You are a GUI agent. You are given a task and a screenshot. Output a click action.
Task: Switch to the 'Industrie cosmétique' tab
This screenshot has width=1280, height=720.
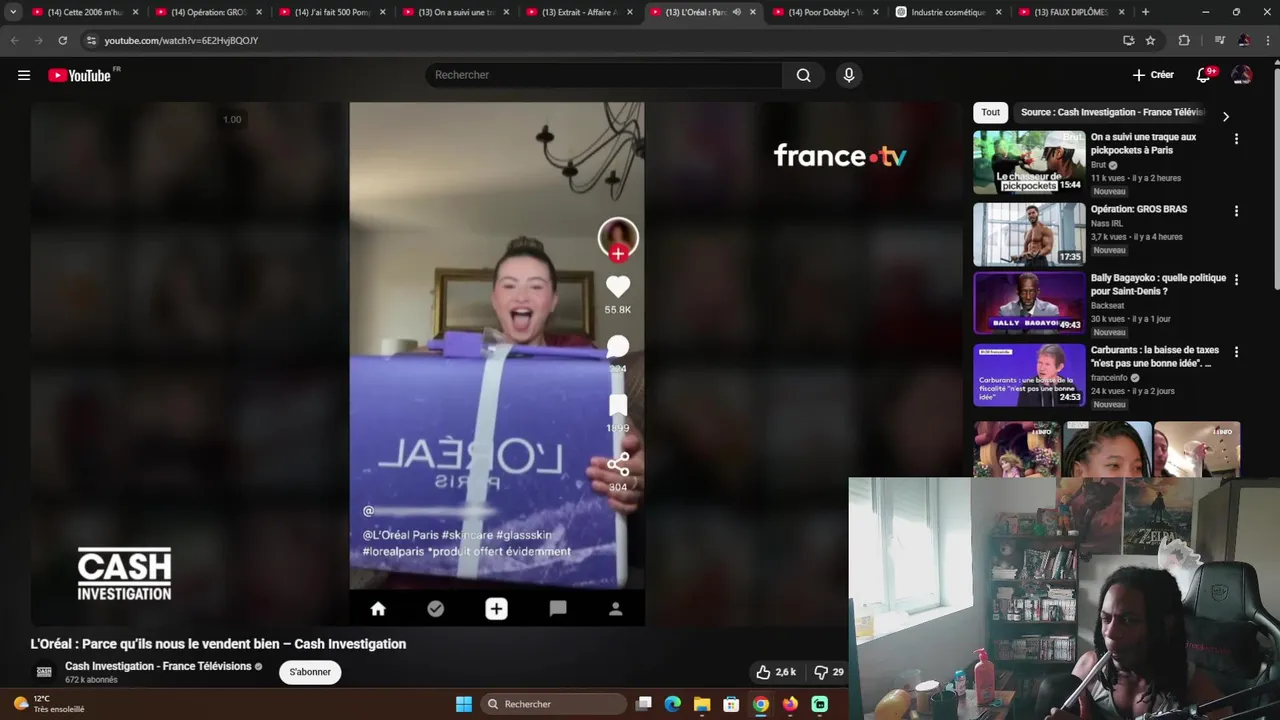[x=948, y=12]
